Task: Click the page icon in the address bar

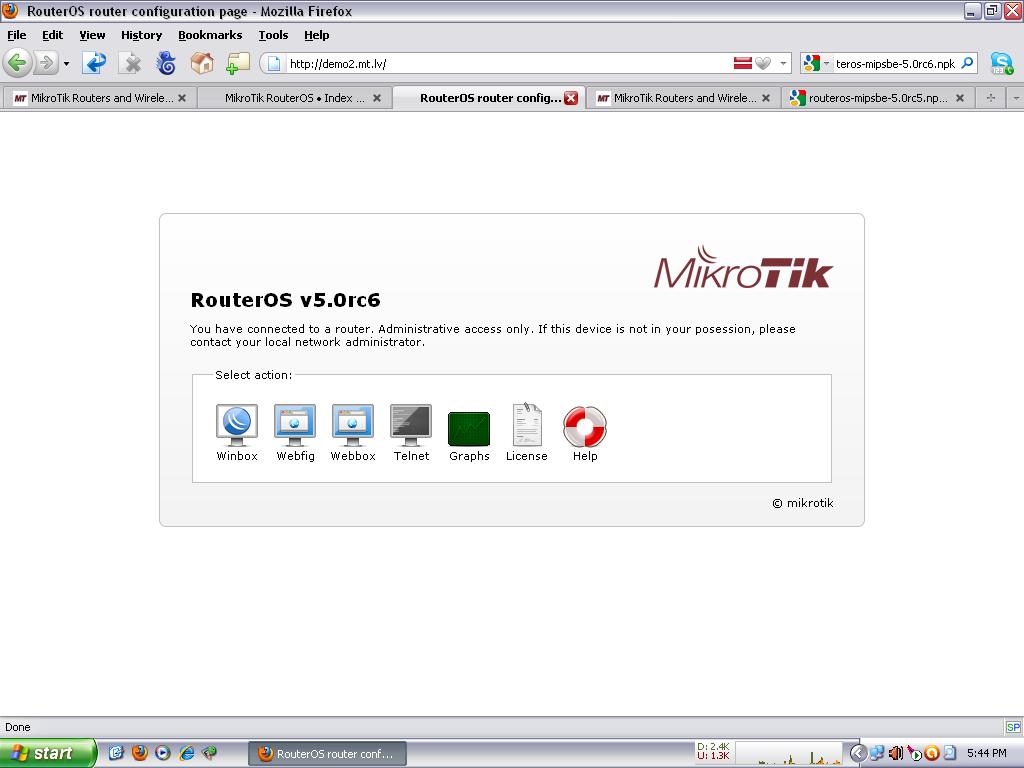Action: 274,63
